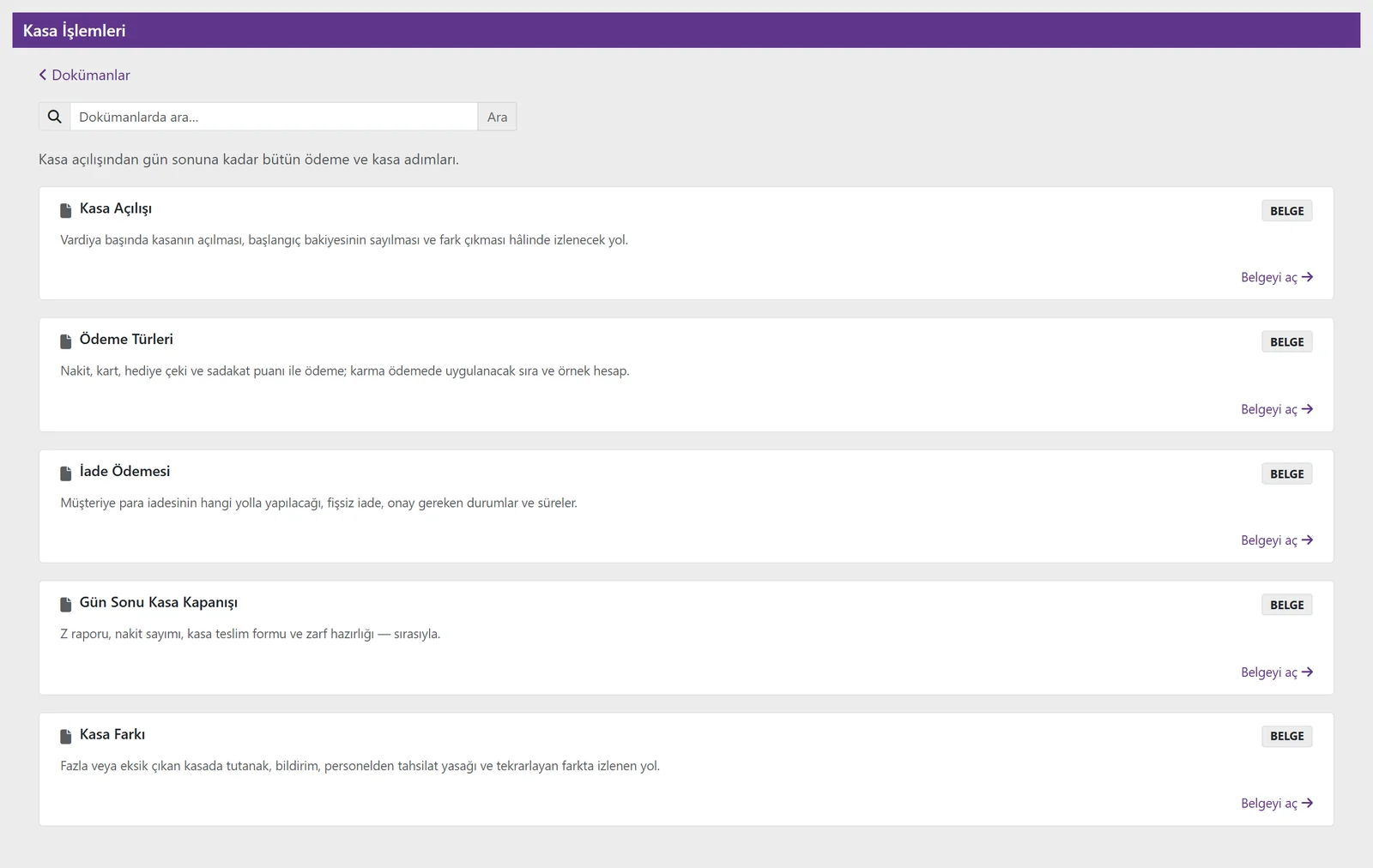Click the BELGE badge on Kasa Açılışı
This screenshot has height=868, width=1373.
1287,211
